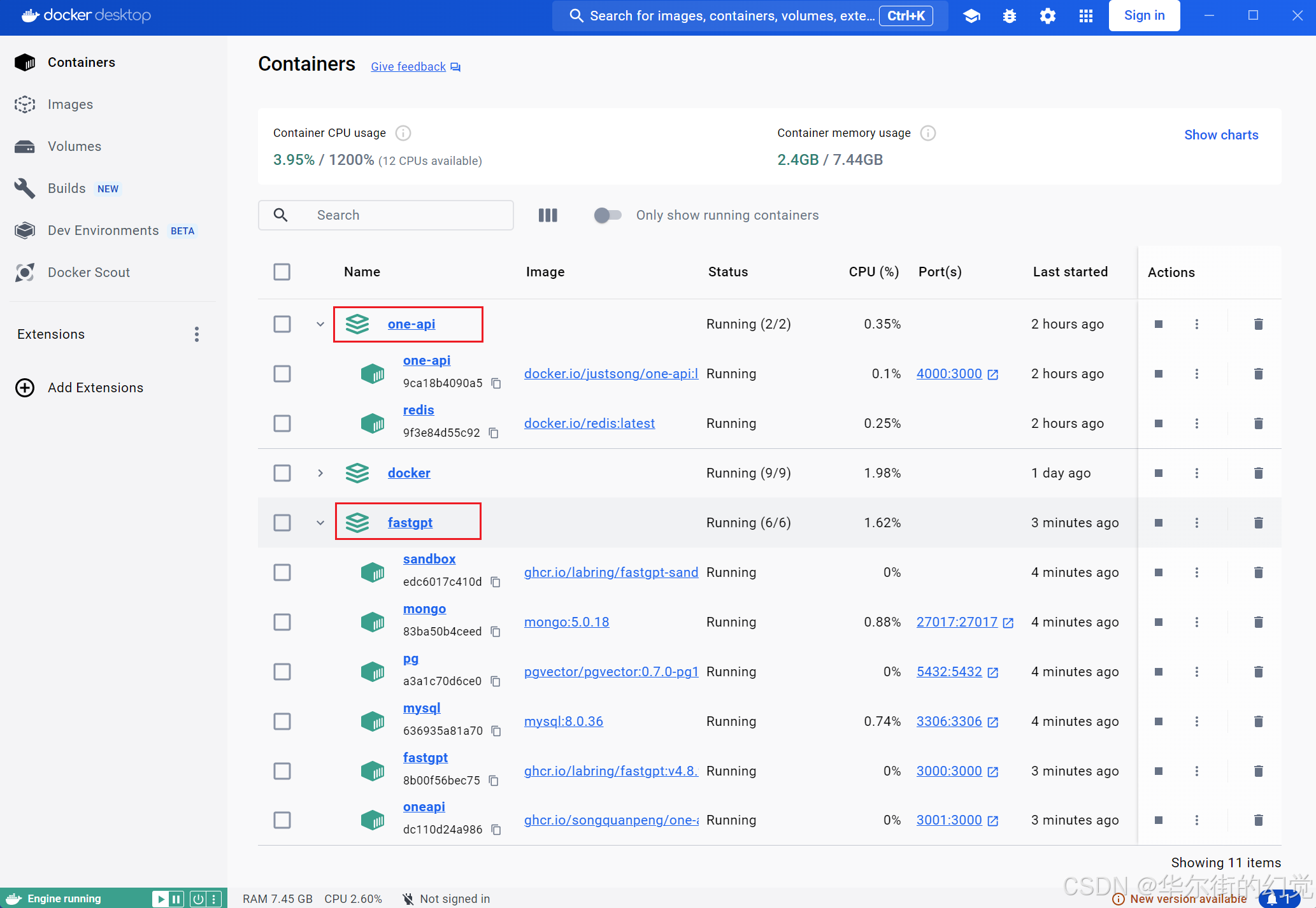Click the Extensions menu icon

pyautogui.click(x=196, y=334)
